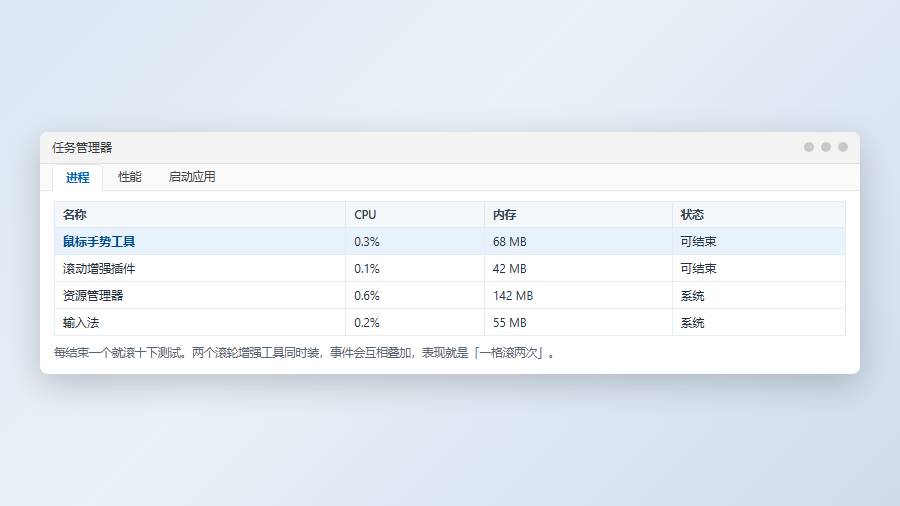
Task: Click 系统 status of 资源管理器
Action: click(692, 295)
